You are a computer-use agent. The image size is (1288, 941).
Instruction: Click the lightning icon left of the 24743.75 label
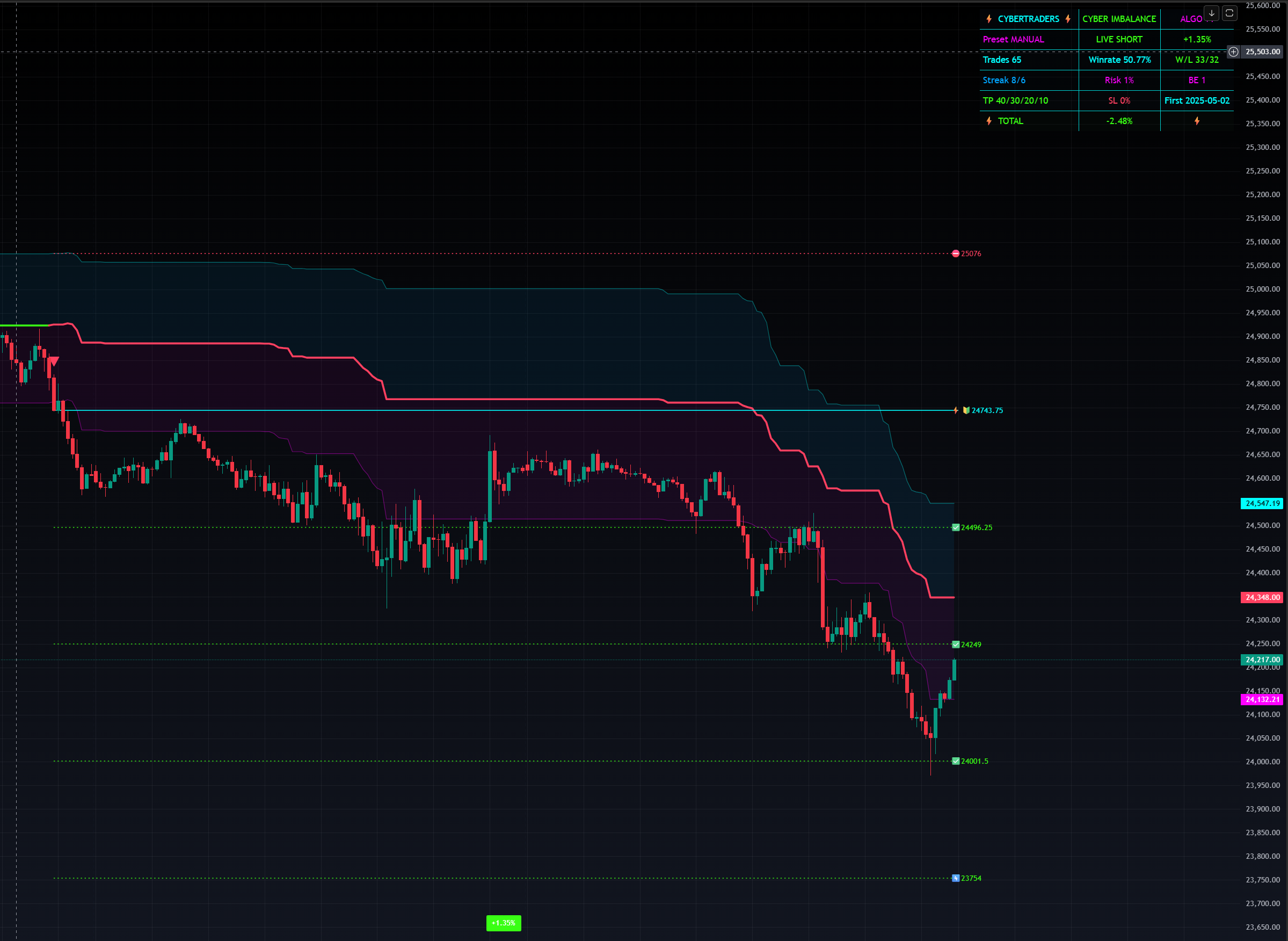(x=957, y=410)
